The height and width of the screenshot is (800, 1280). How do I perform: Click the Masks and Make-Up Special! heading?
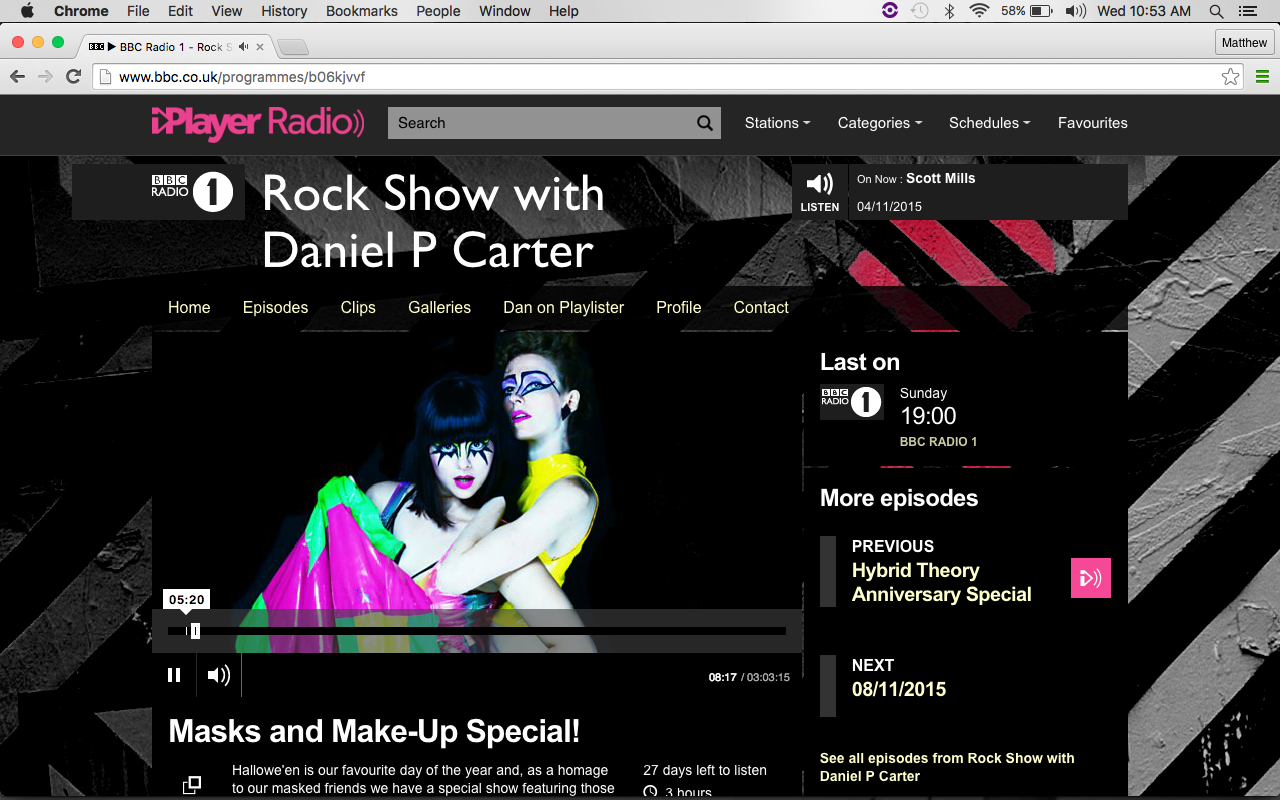374,731
